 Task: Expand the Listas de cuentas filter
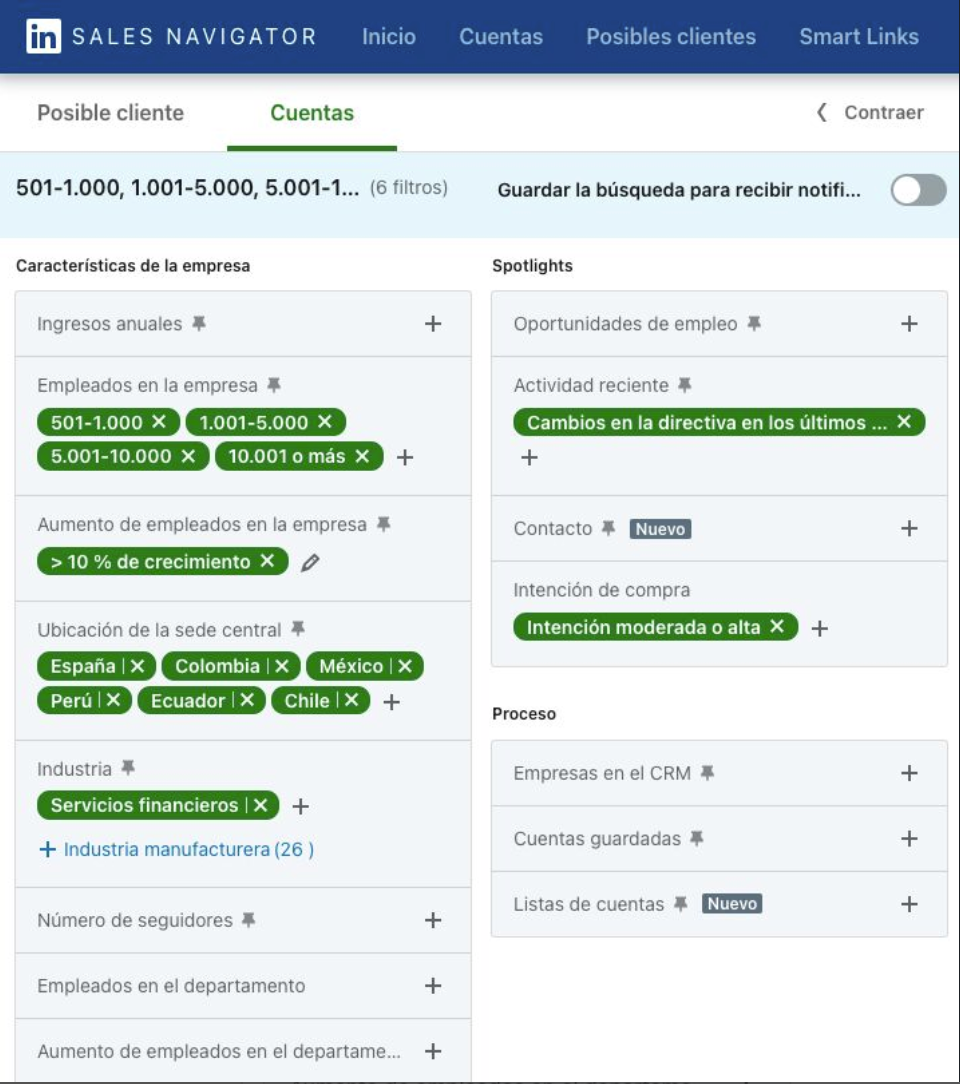pos(910,904)
